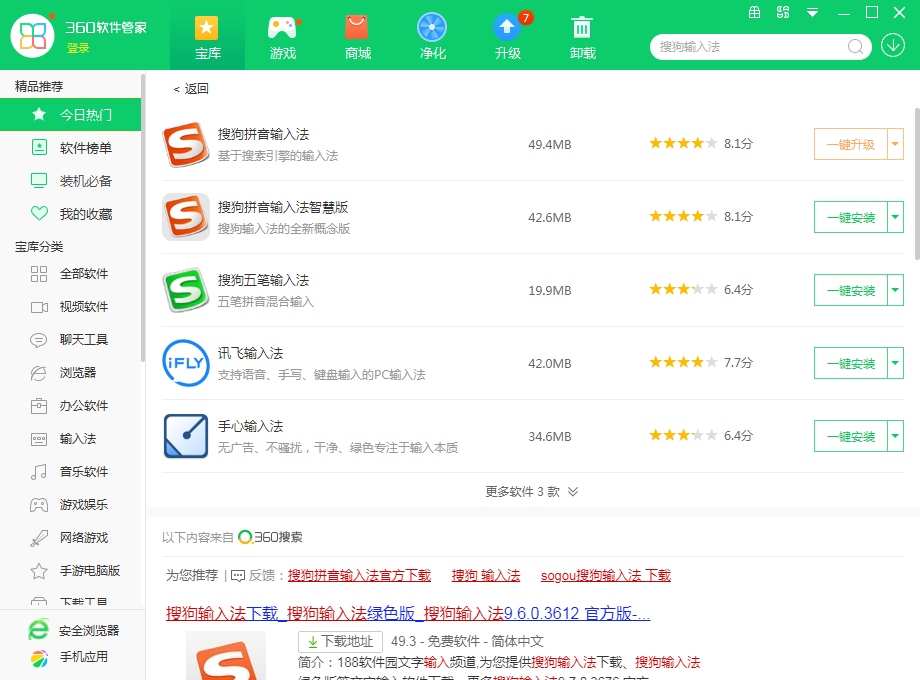This screenshot has width=920, height=680.
Task: Open 搜狗拼音输入法官方下载 suggestion link
Action: 359,576
